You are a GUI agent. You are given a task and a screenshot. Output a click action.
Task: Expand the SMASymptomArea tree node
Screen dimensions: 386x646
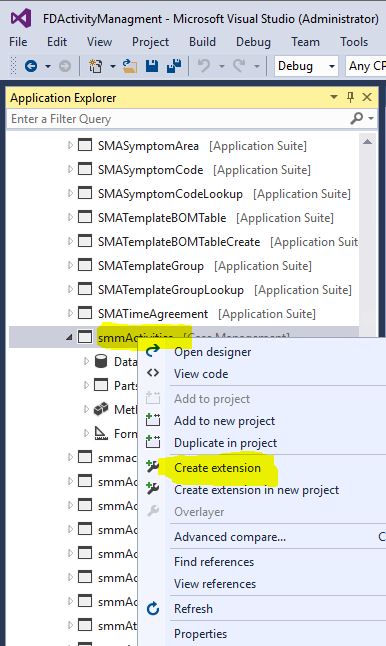70,145
